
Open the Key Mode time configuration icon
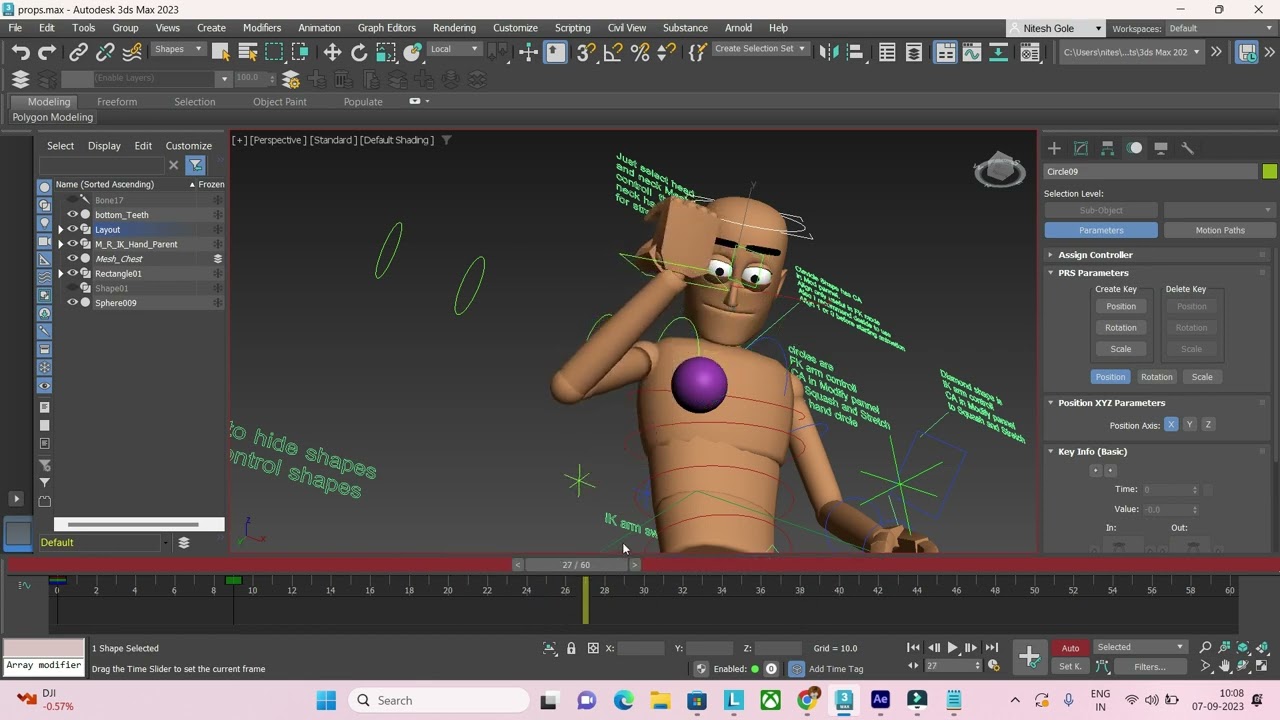click(993, 666)
